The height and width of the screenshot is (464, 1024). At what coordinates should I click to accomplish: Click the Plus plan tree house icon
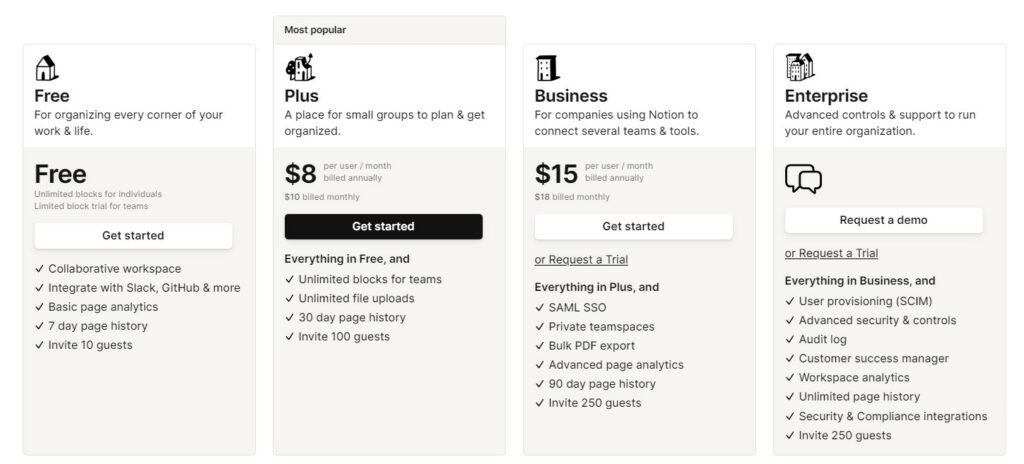click(299, 68)
